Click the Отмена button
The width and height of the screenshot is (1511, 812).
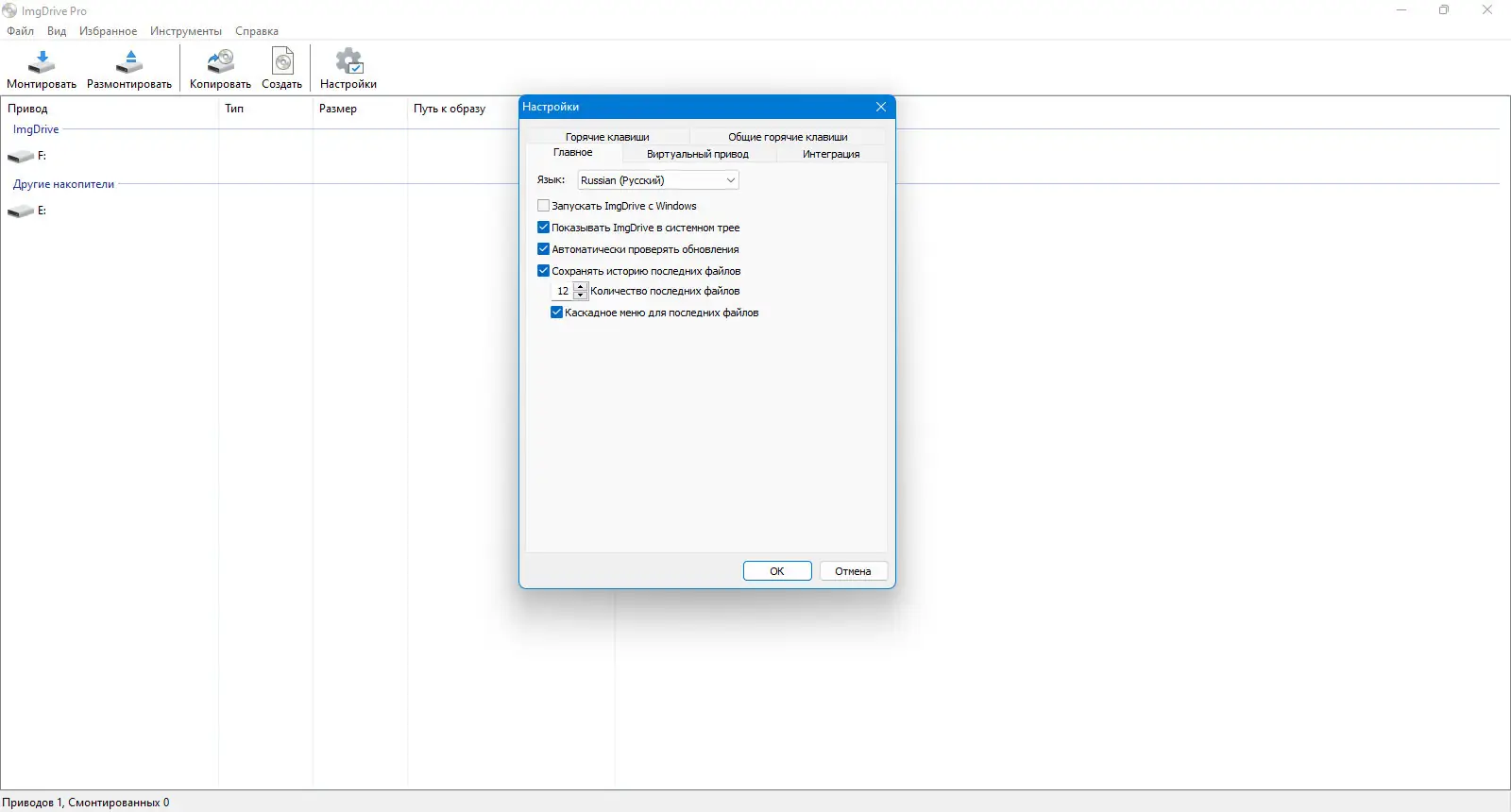point(853,571)
